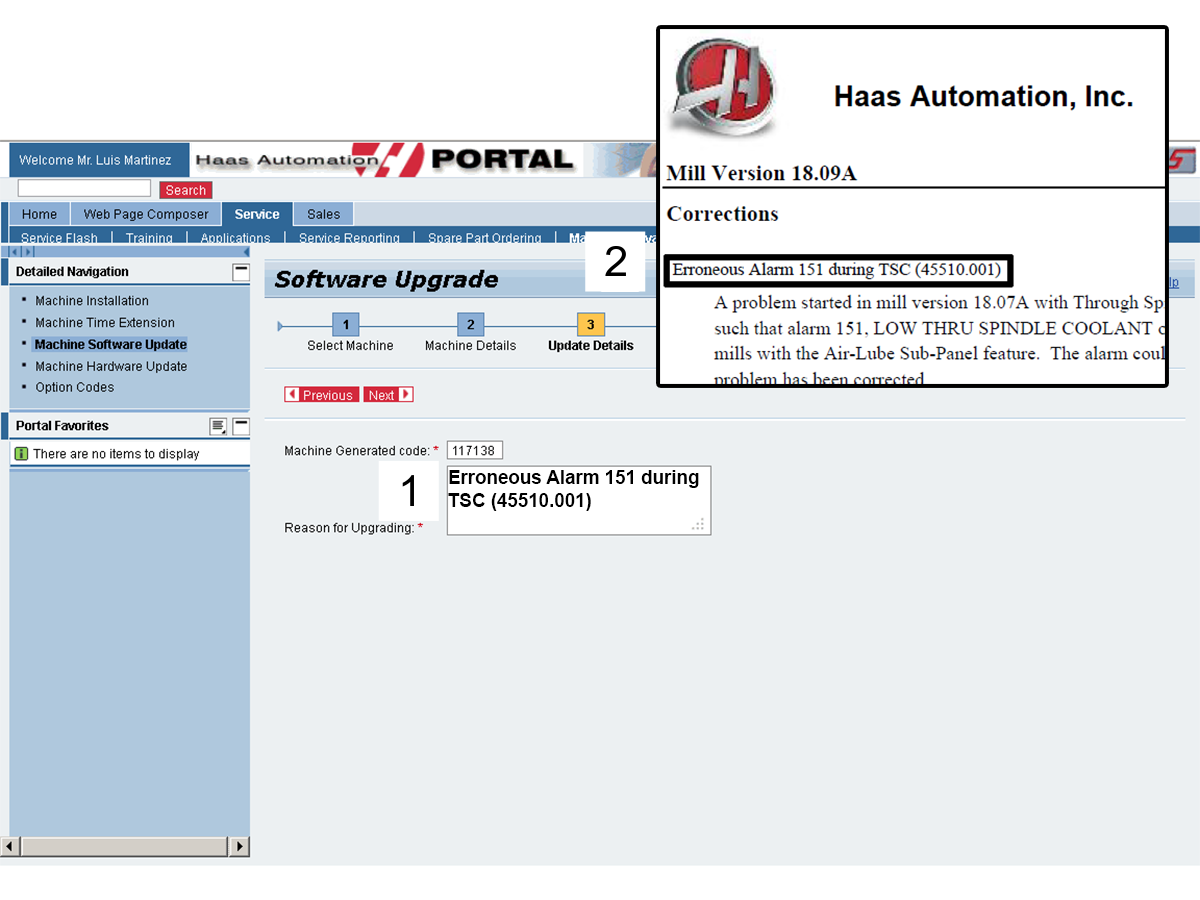Open the Machine Hardware Update link
This screenshot has height=900, width=1200.
[111, 367]
